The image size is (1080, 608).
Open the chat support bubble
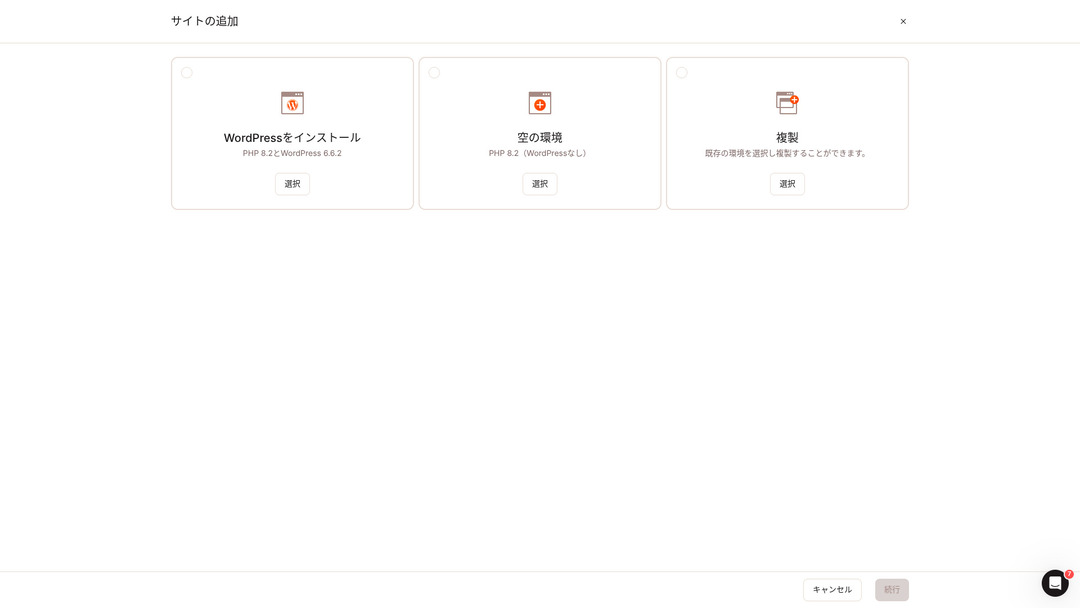pos(1055,583)
